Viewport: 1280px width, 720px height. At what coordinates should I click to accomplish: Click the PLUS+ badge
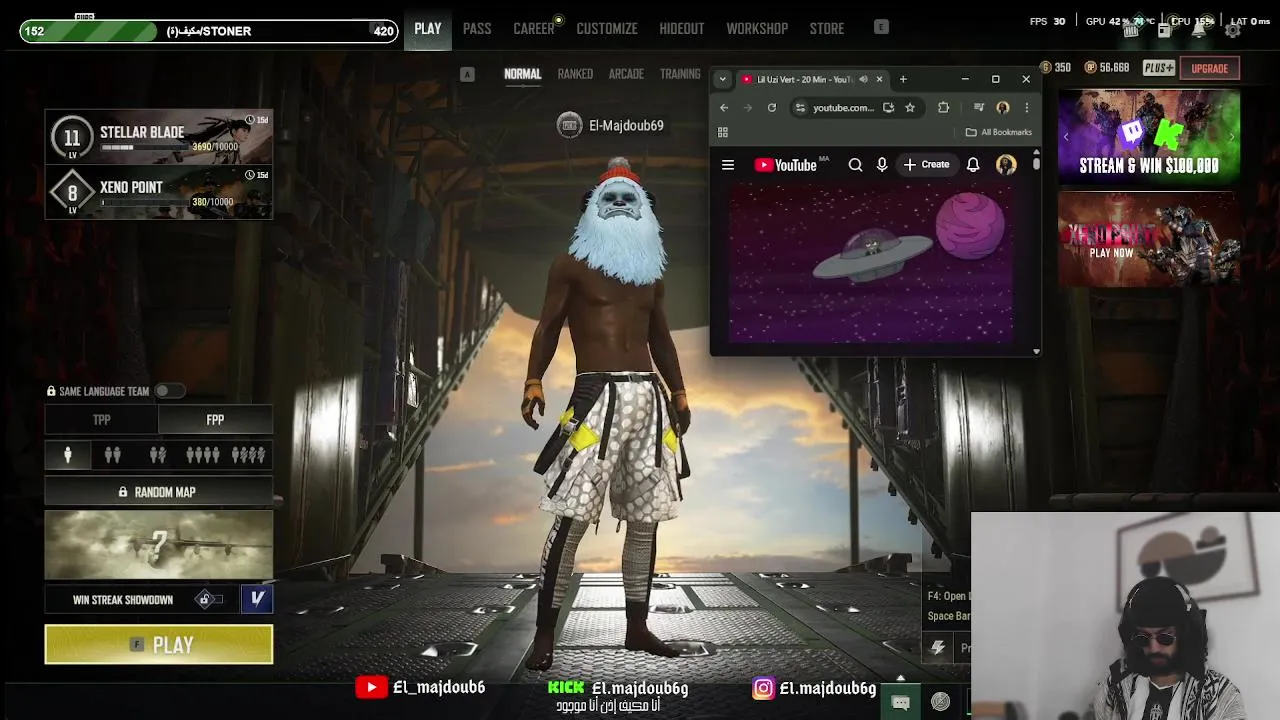[1158, 68]
